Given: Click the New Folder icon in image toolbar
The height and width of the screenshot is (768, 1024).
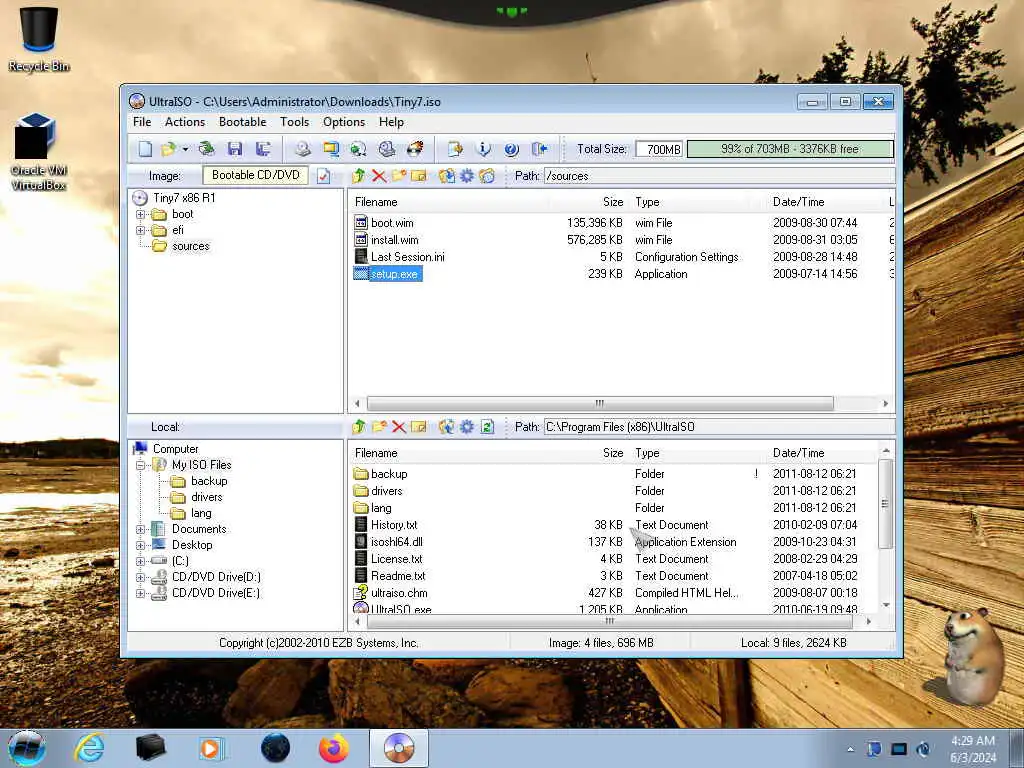Looking at the screenshot, I should (399, 176).
